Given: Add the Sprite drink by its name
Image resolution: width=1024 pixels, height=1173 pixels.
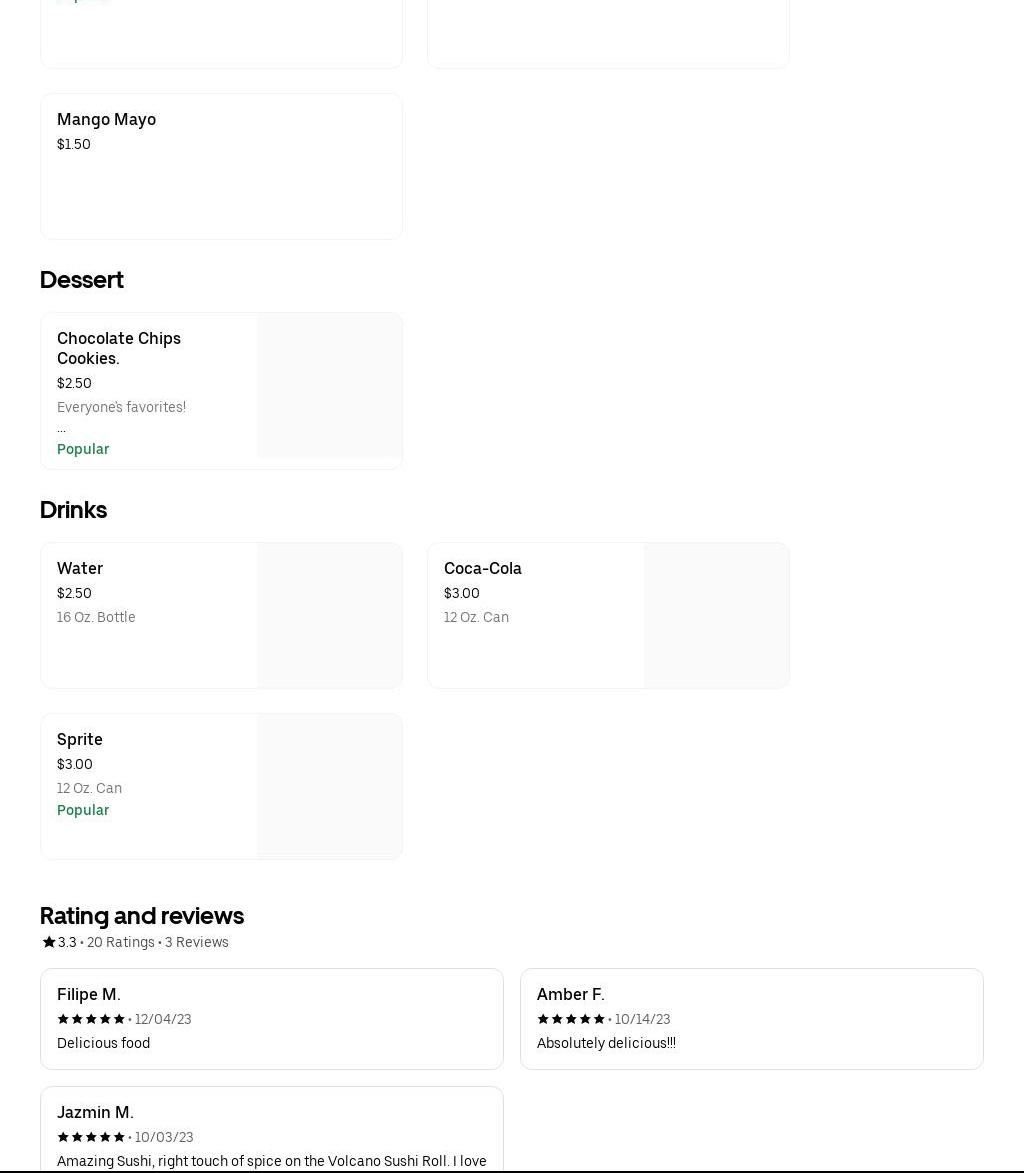Looking at the screenshot, I should 80,739.
